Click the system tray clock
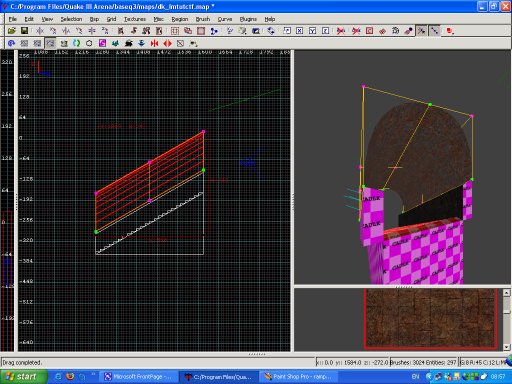Image resolution: width=512 pixels, height=384 pixels. click(498, 377)
